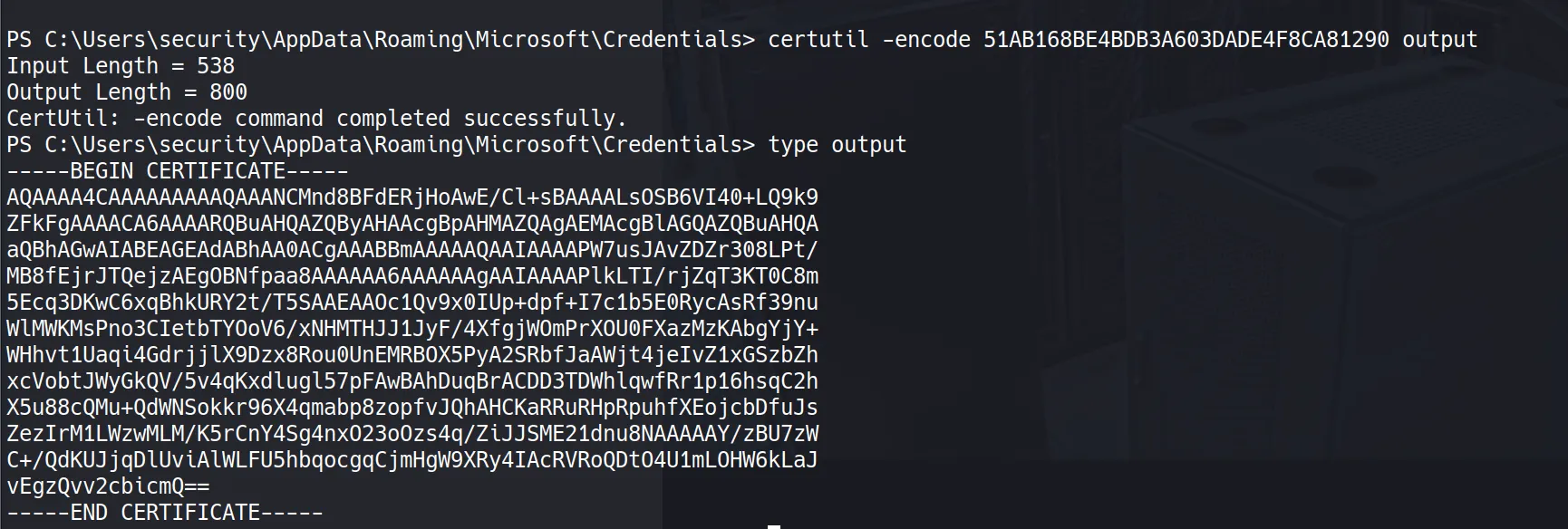Screen dimensions: 1568x529
Task: Click the Base64 line starting with MB8fEjrJ
Action: pos(412,276)
